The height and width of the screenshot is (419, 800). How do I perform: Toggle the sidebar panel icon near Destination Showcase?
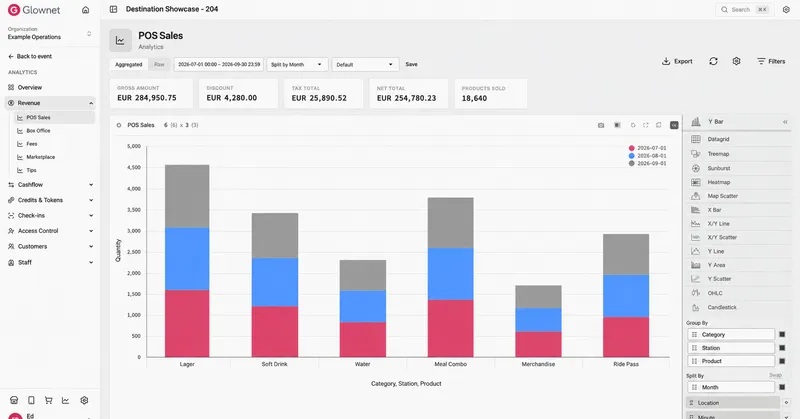click(113, 9)
